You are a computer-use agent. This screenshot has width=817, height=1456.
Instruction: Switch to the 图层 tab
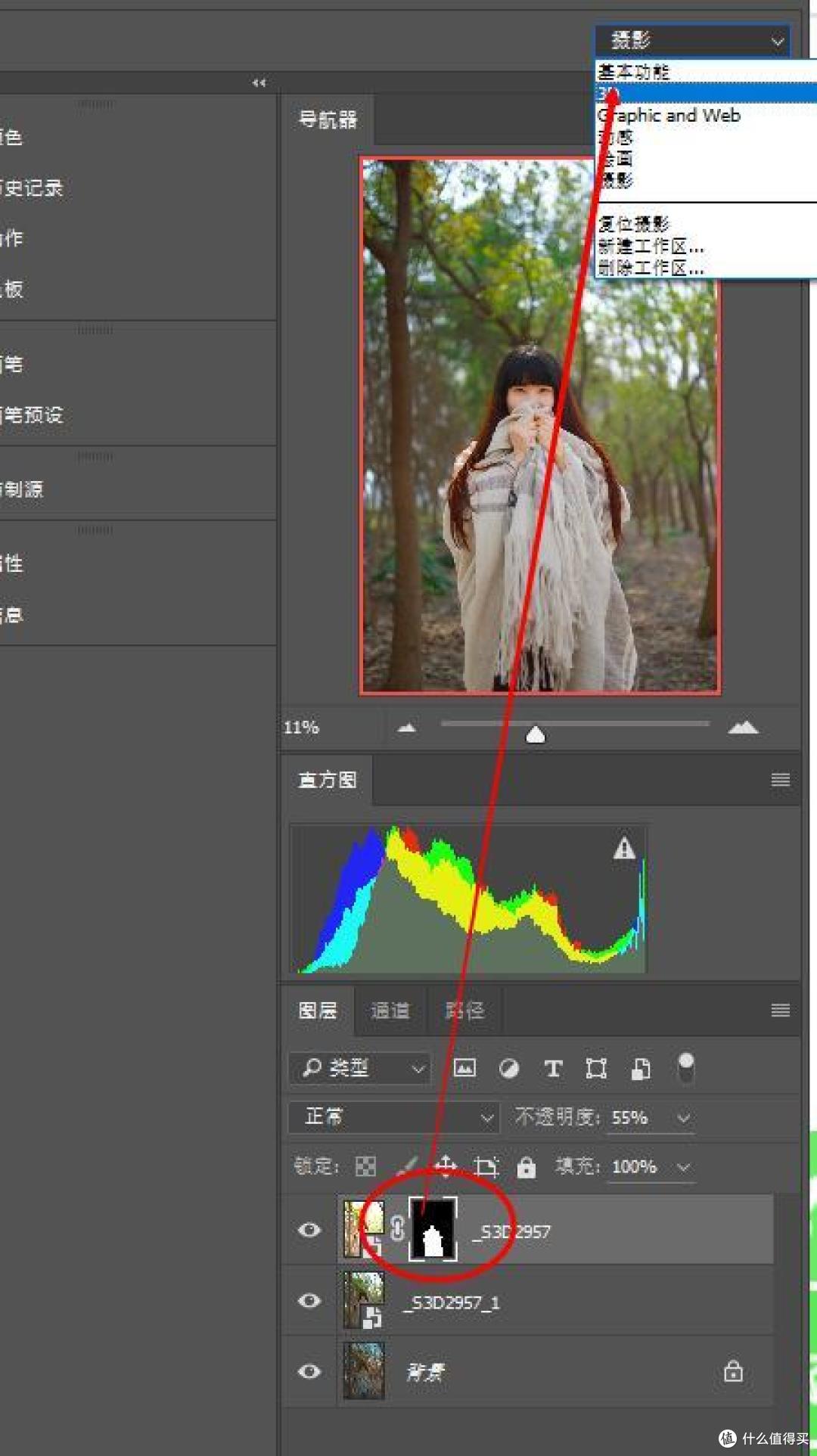tap(318, 1011)
